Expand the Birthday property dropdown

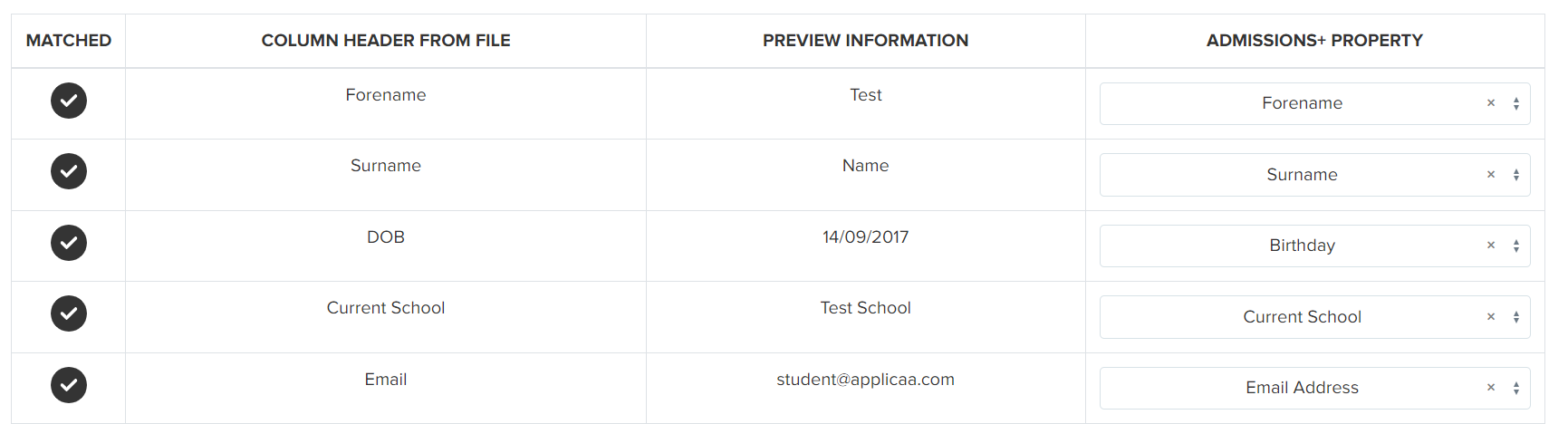tap(1515, 246)
